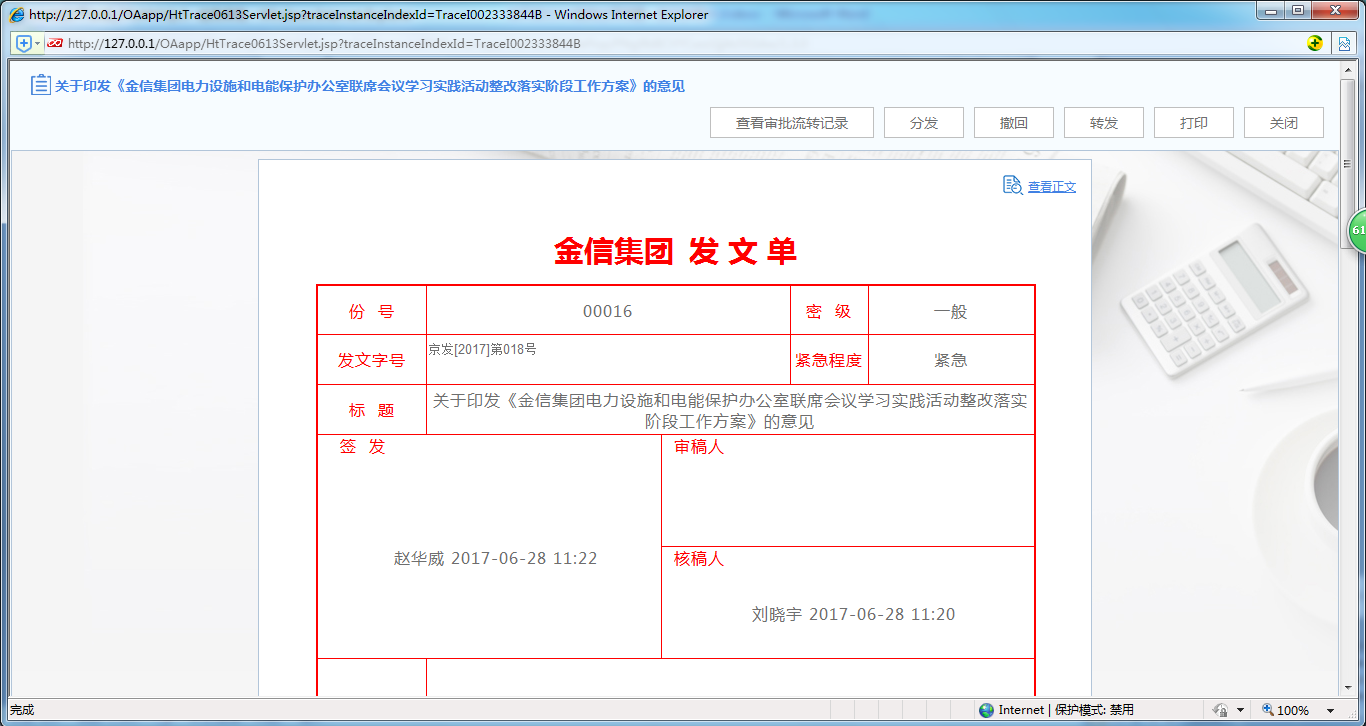The height and width of the screenshot is (726, 1366).
Task: Click the 查看审批流转记录 button
Action: [791, 122]
